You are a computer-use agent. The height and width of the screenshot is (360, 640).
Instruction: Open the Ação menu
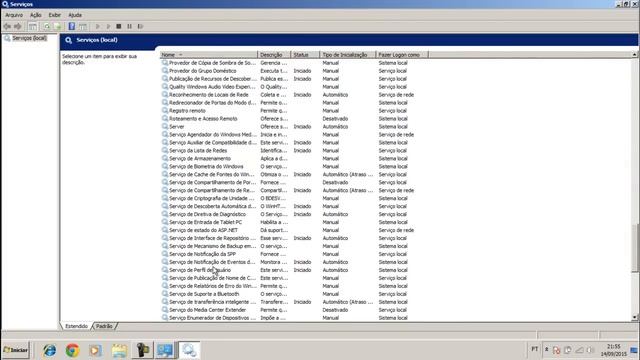click(36, 15)
